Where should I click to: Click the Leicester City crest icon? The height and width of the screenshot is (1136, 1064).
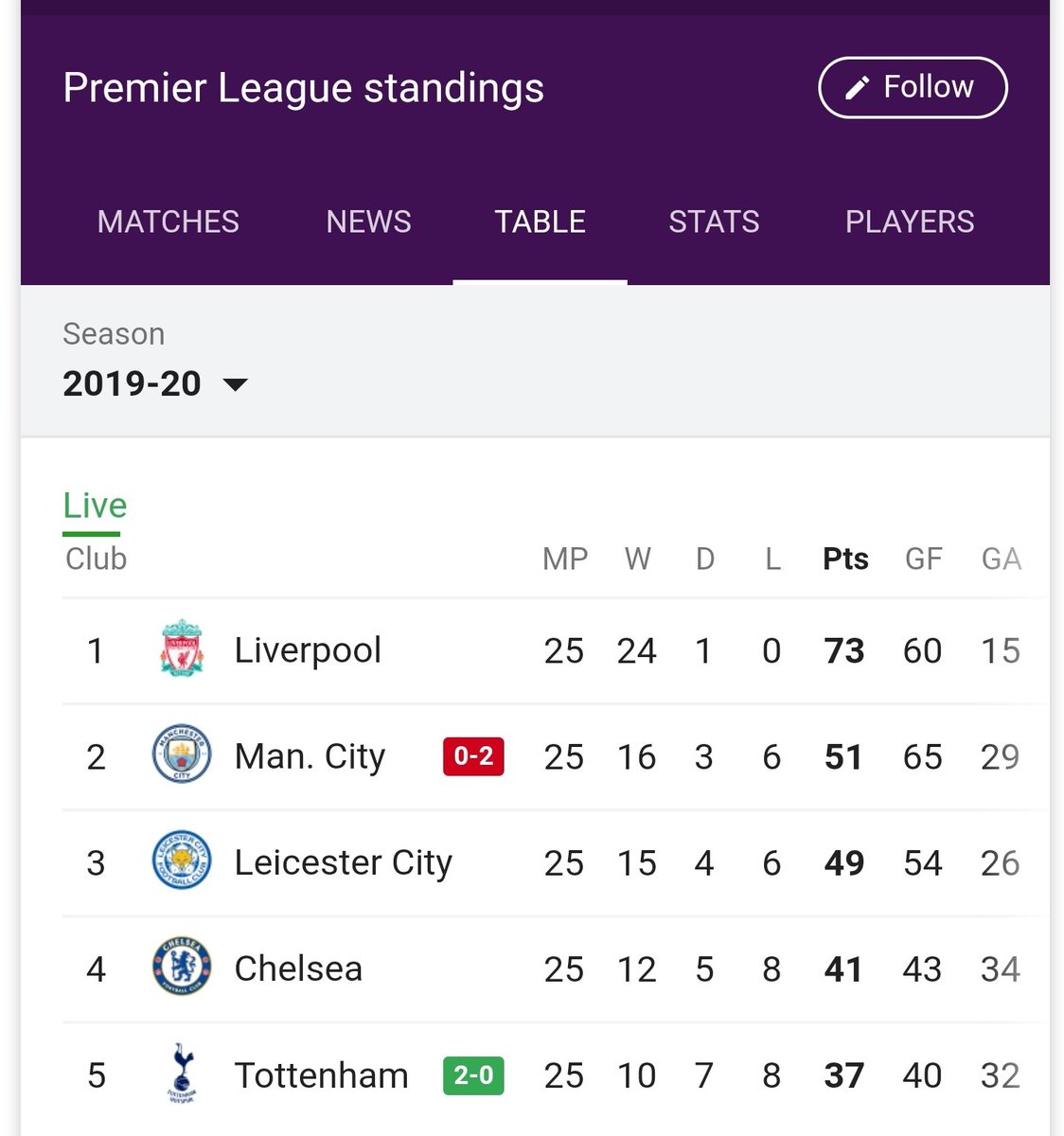coord(182,861)
